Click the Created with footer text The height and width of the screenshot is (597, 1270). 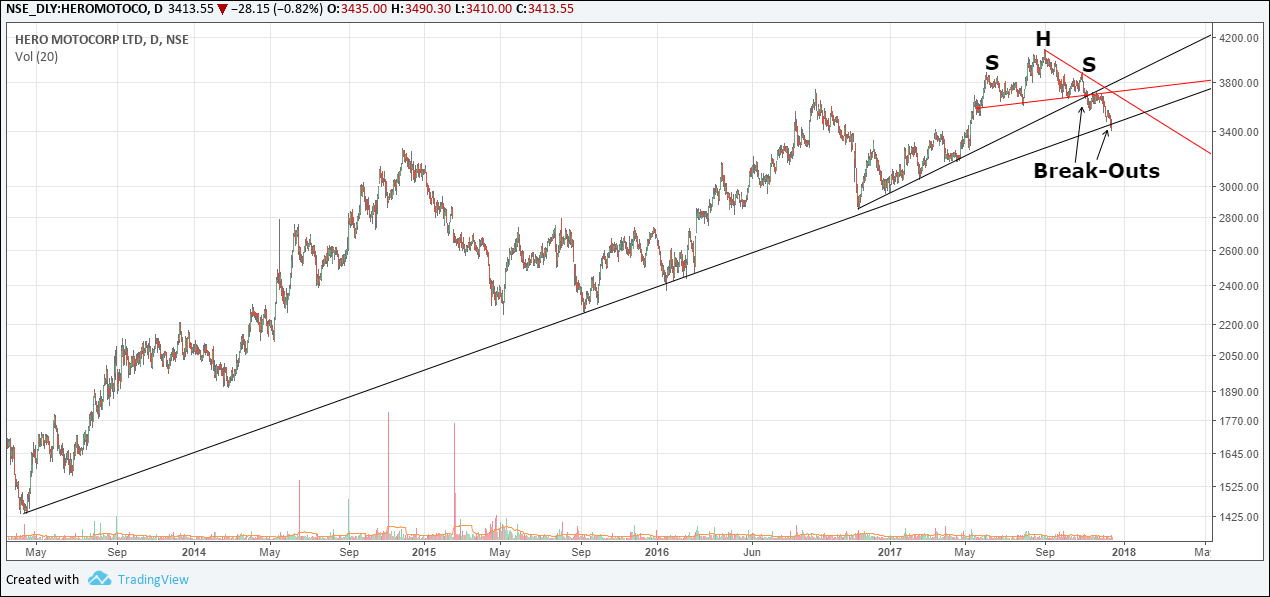pyautogui.click(x=42, y=579)
